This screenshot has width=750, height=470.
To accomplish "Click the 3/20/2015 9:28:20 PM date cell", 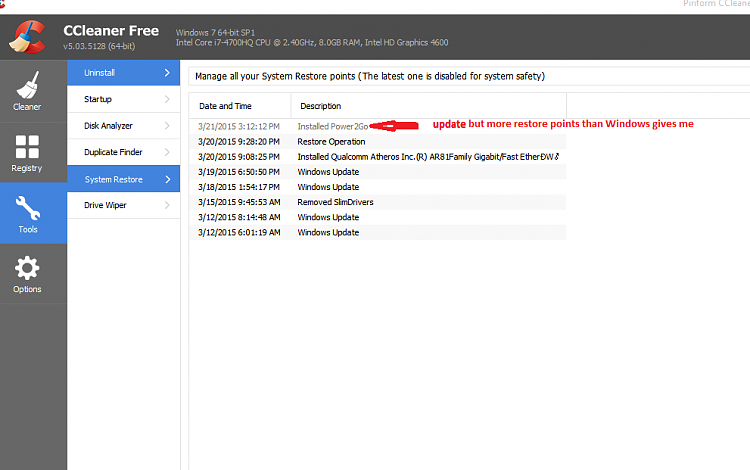I will pyautogui.click(x=239, y=142).
